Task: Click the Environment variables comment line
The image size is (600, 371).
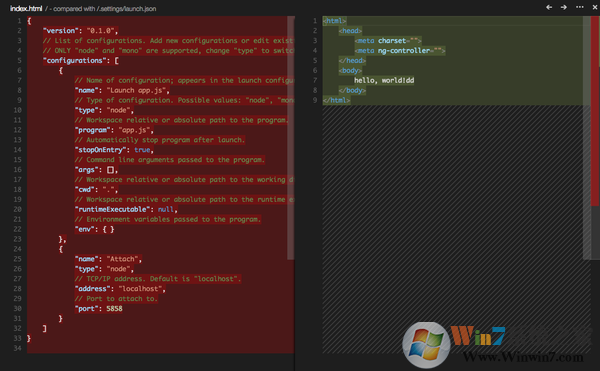Action: [x=168, y=220]
